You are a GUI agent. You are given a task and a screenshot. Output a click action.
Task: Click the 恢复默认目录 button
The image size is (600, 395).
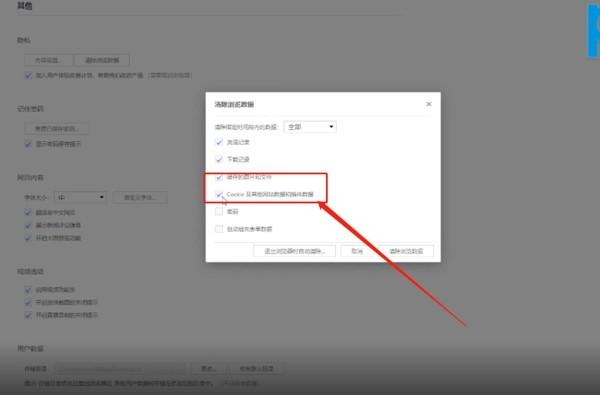(x=257, y=369)
